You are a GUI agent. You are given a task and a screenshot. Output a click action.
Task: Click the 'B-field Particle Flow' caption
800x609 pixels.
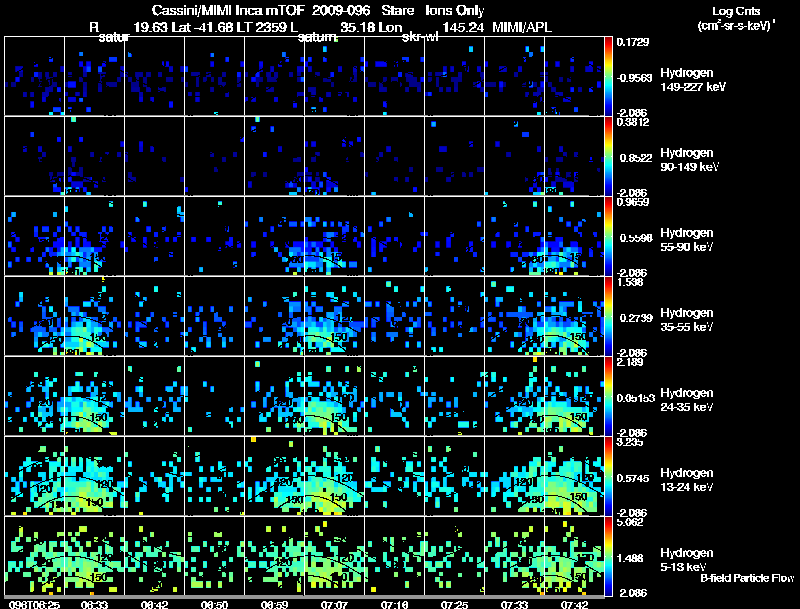tap(747, 578)
